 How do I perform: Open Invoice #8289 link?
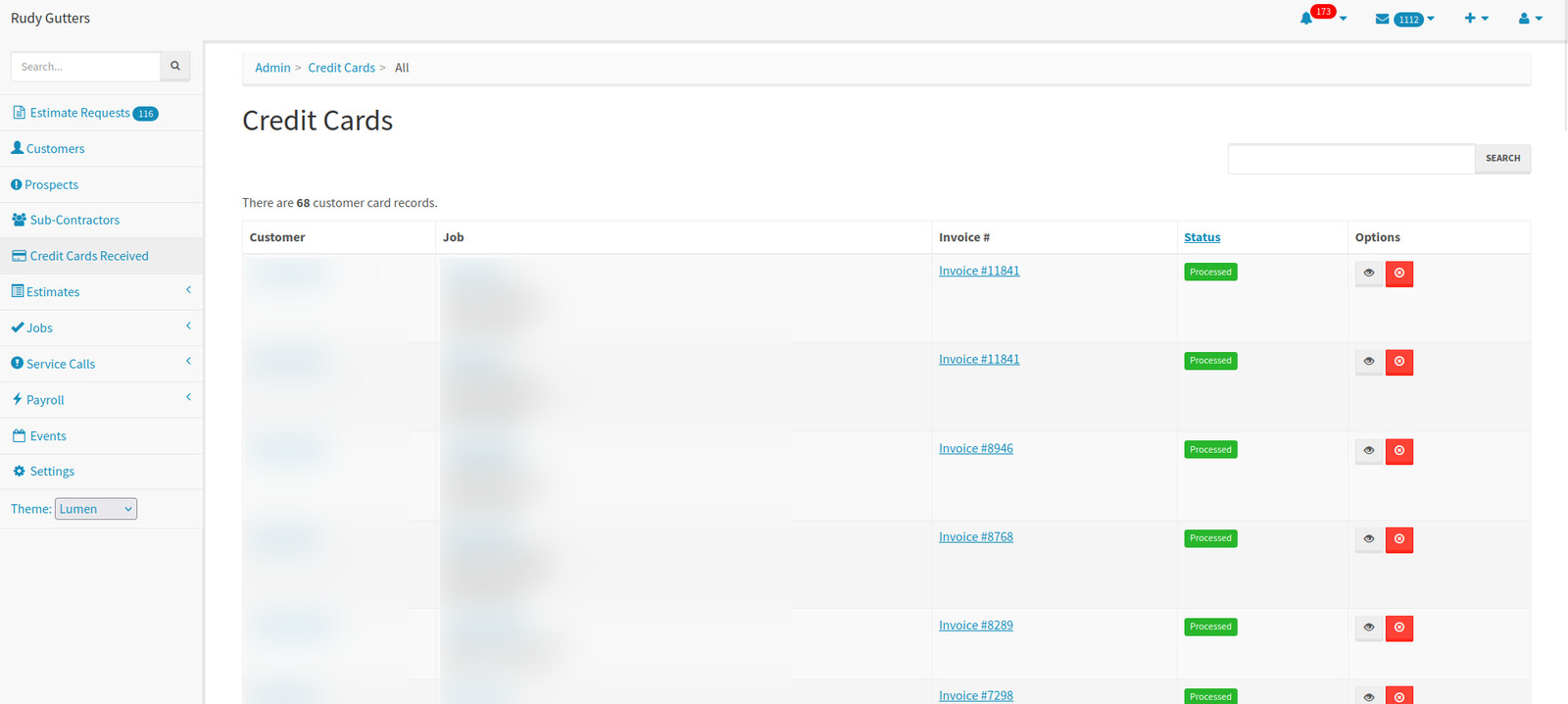976,626
